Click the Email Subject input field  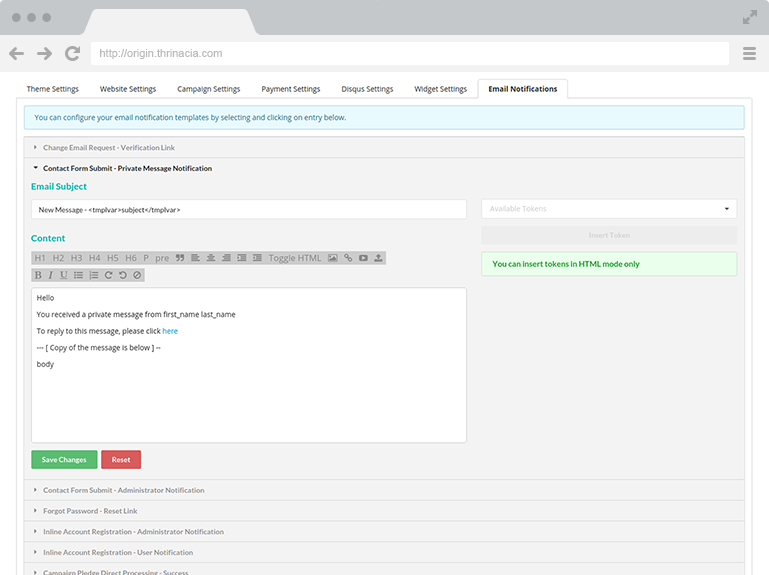point(249,209)
